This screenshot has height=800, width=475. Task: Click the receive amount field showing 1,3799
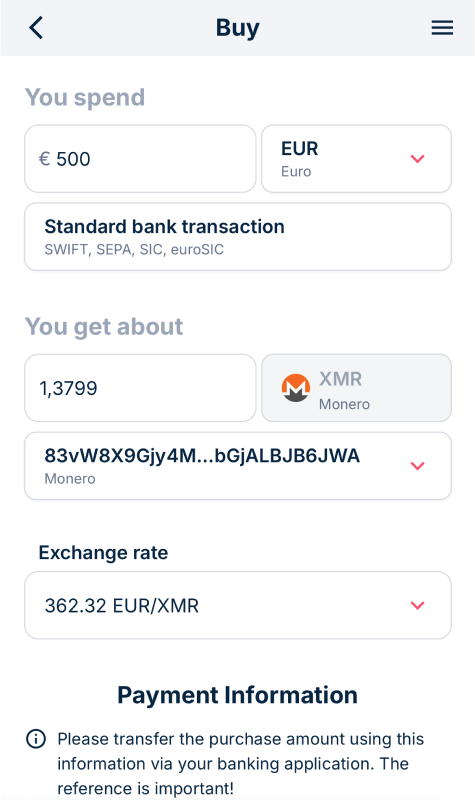click(140, 388)
